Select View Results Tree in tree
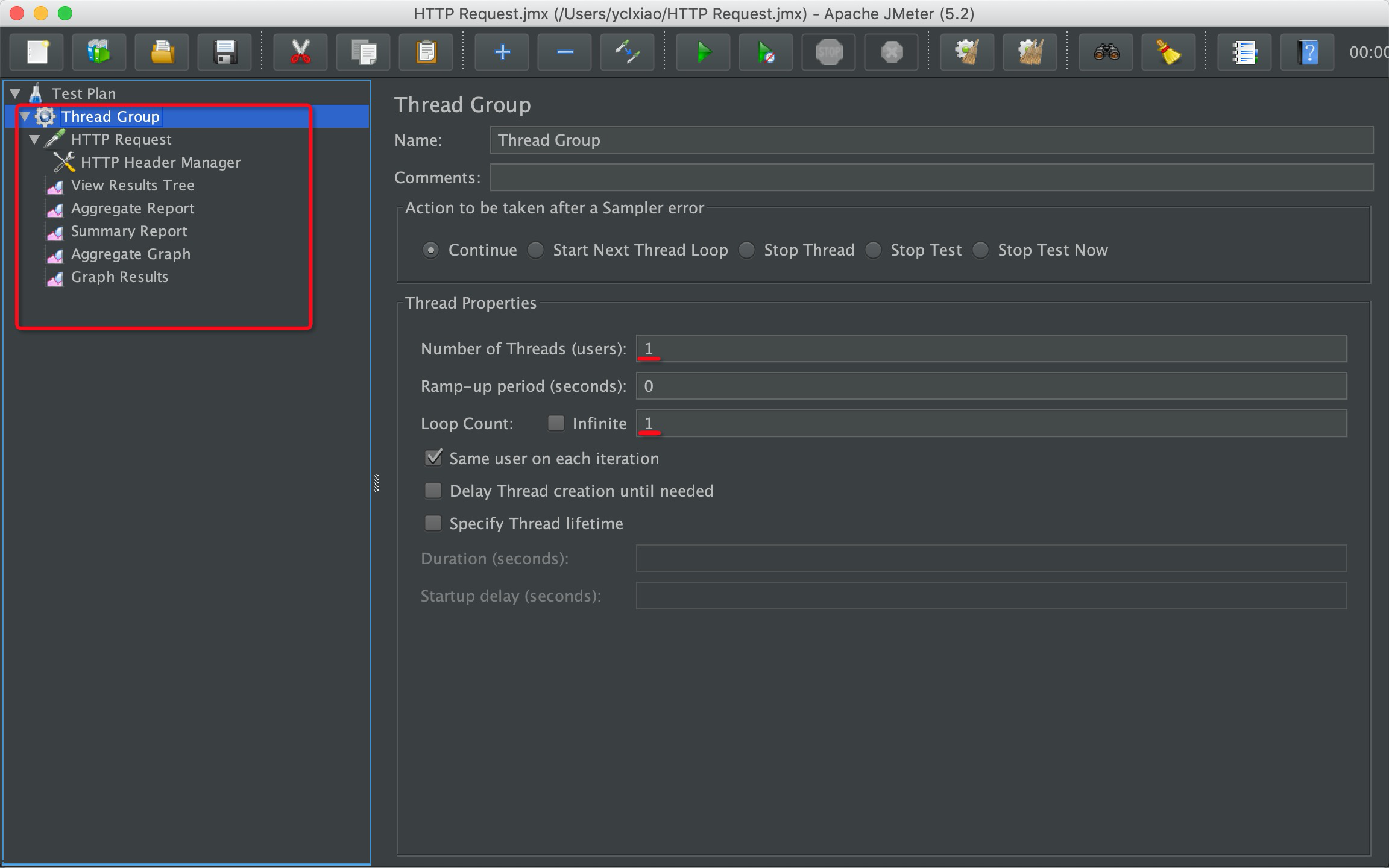1389x868 pixels. [133, 186]
